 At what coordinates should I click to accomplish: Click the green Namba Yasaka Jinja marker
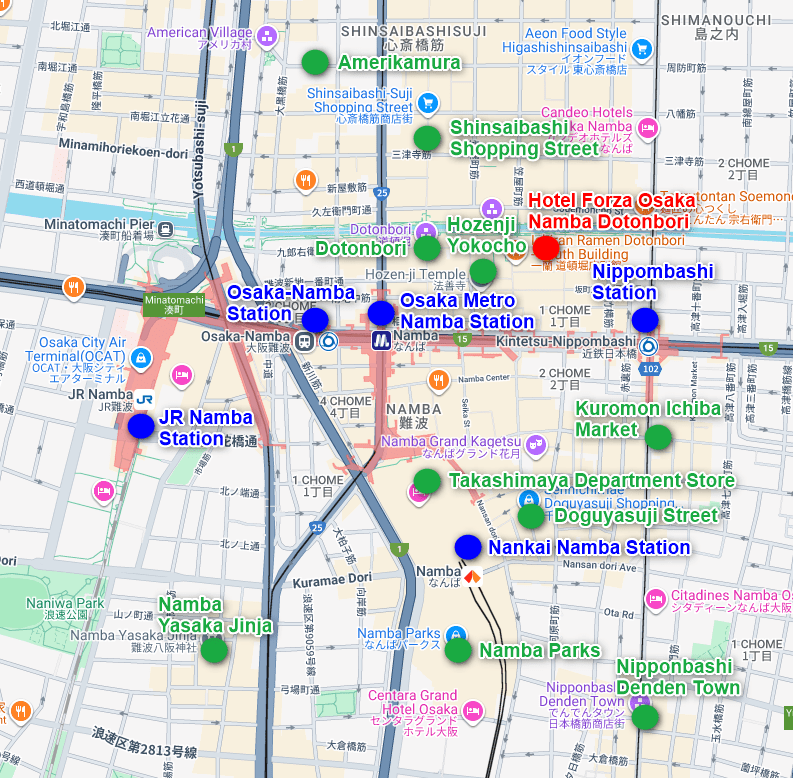point(214,650)
